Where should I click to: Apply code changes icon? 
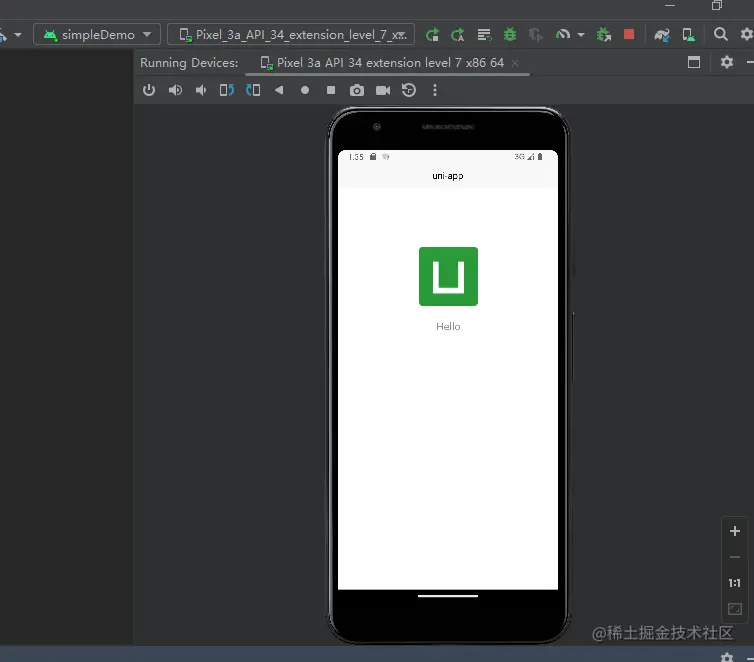coord(484,35)
